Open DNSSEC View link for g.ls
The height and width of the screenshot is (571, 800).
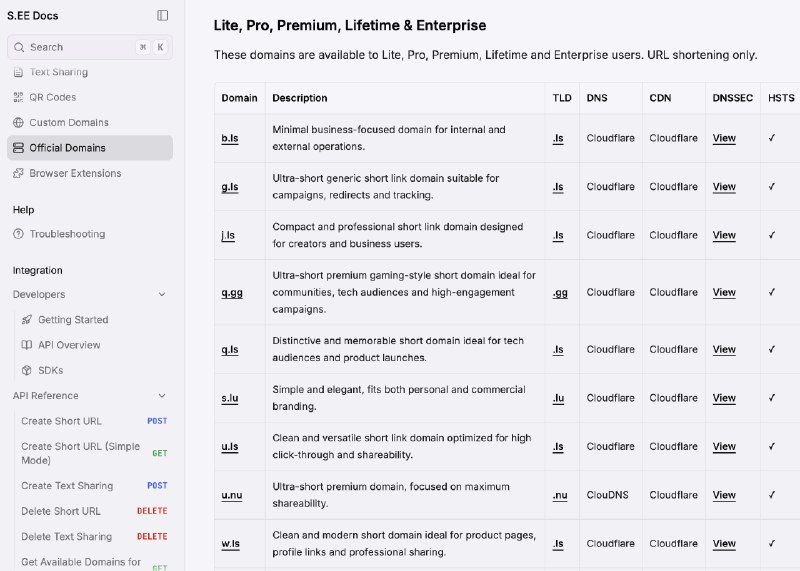(724, 187)
